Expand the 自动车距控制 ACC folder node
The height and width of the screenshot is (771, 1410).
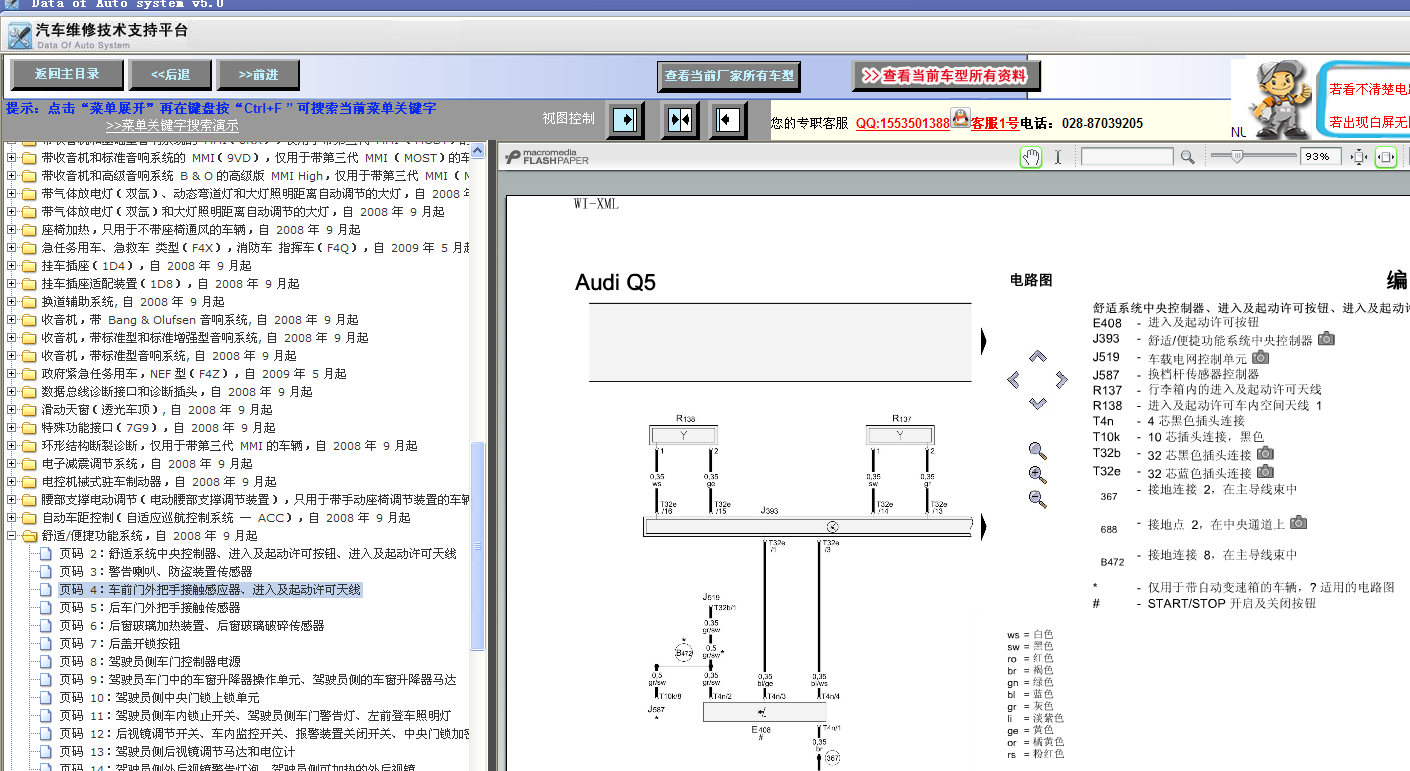[12, 518]
